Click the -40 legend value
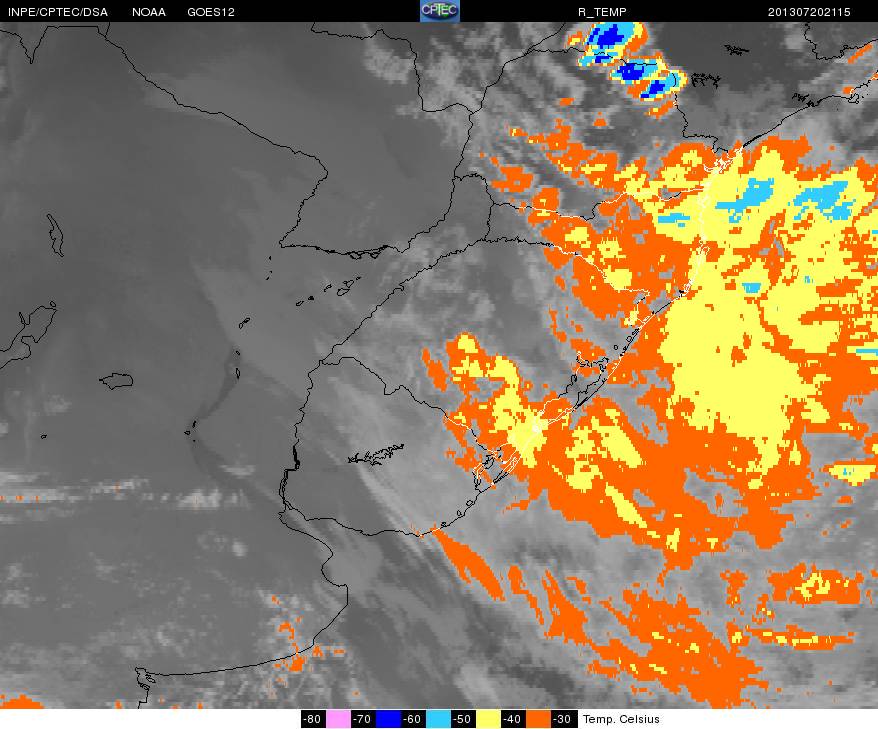Viewport: 878px width, 729px height. (x=512, y=719)
